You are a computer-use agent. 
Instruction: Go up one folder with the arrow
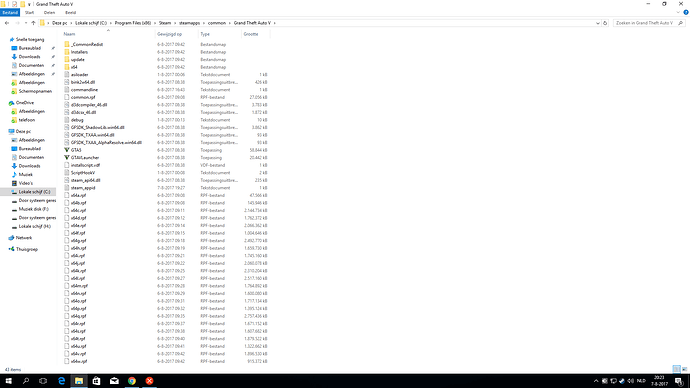point(33,23)
